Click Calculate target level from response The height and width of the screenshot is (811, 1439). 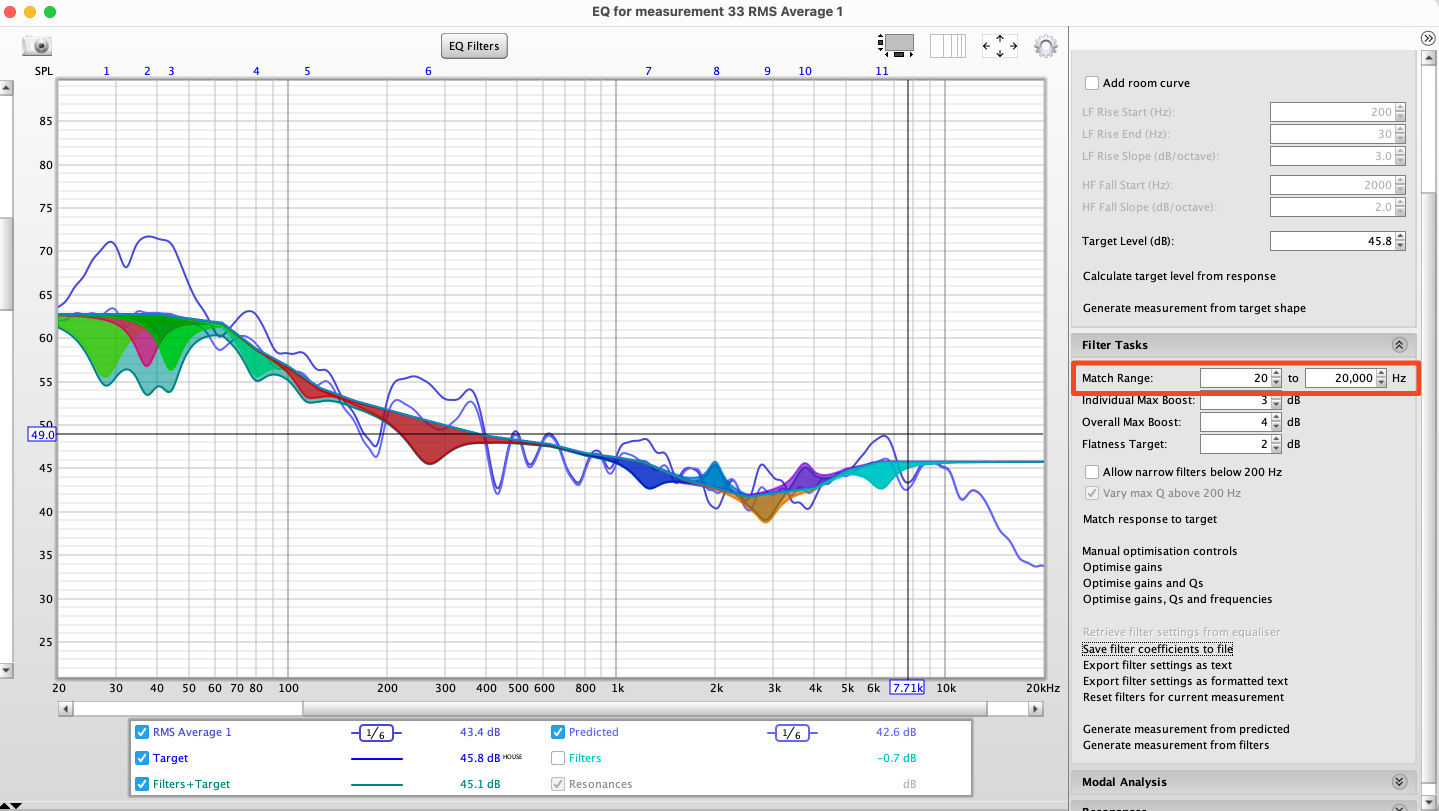tap(1179, 276)
